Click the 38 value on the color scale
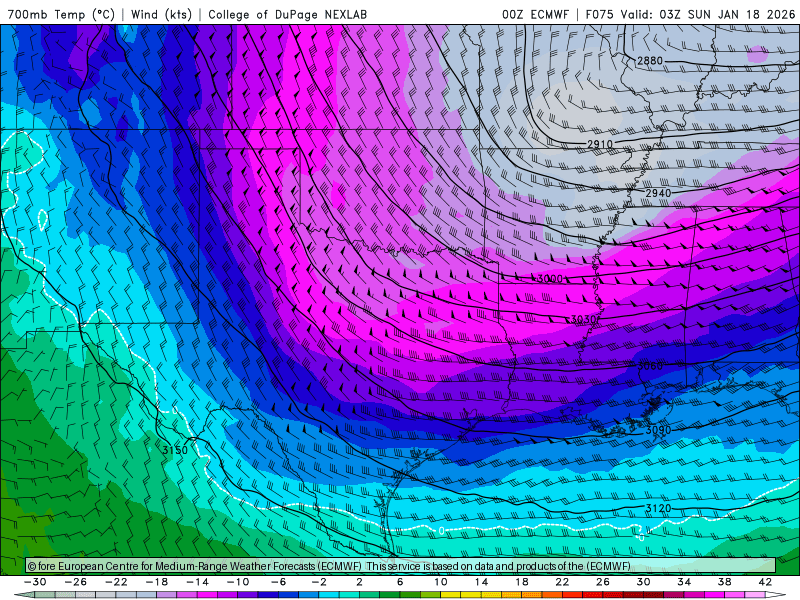Image resolution: width=800 pixels, height=600 pixels. [x=724, y=582]
